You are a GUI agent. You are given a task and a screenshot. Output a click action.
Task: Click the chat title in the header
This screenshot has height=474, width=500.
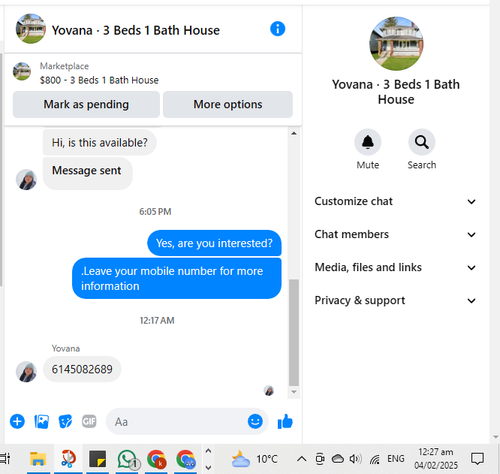(x=136, y=30)
